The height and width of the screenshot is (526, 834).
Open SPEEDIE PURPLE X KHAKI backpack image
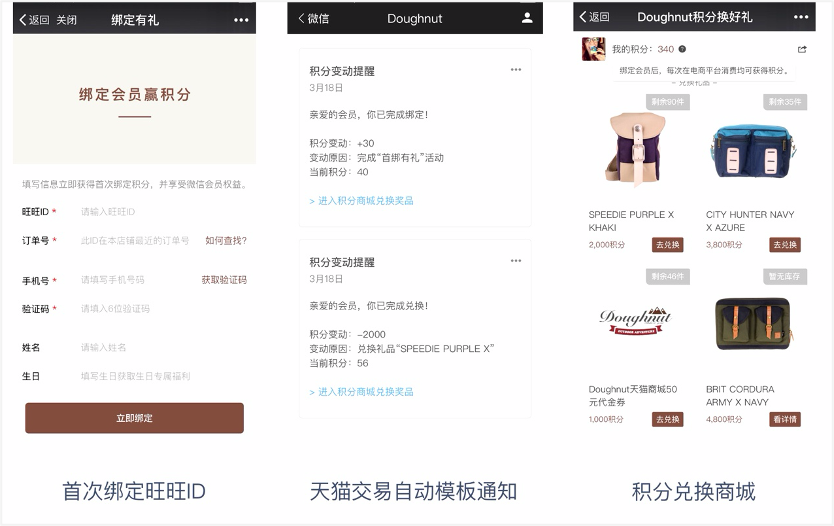[636, 149]
